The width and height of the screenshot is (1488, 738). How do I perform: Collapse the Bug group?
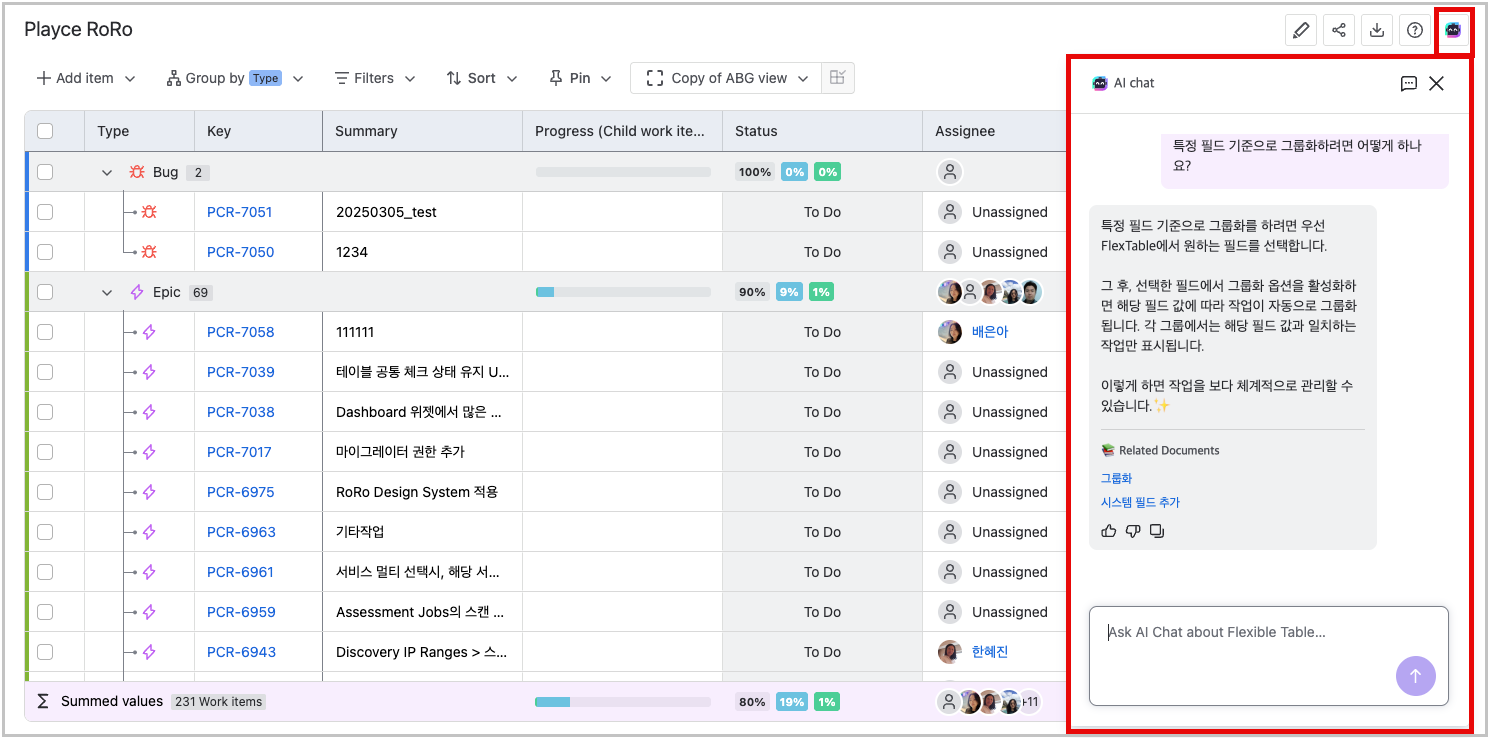pyautogui.click(x=107, y=171)
